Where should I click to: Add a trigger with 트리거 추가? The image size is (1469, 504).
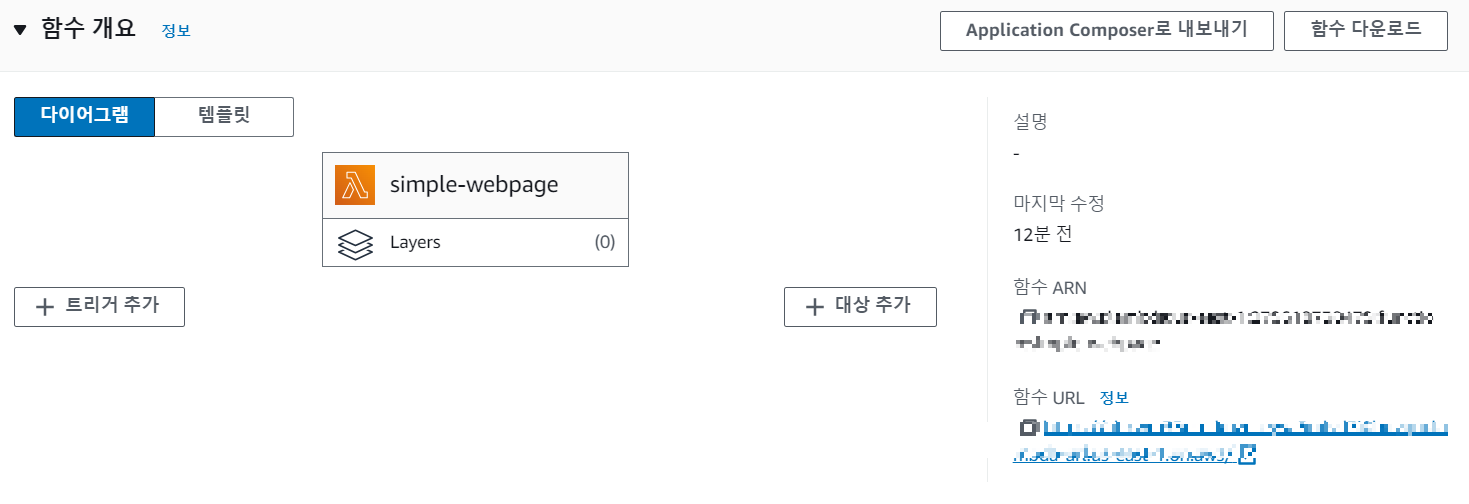(x=99, y=306)
